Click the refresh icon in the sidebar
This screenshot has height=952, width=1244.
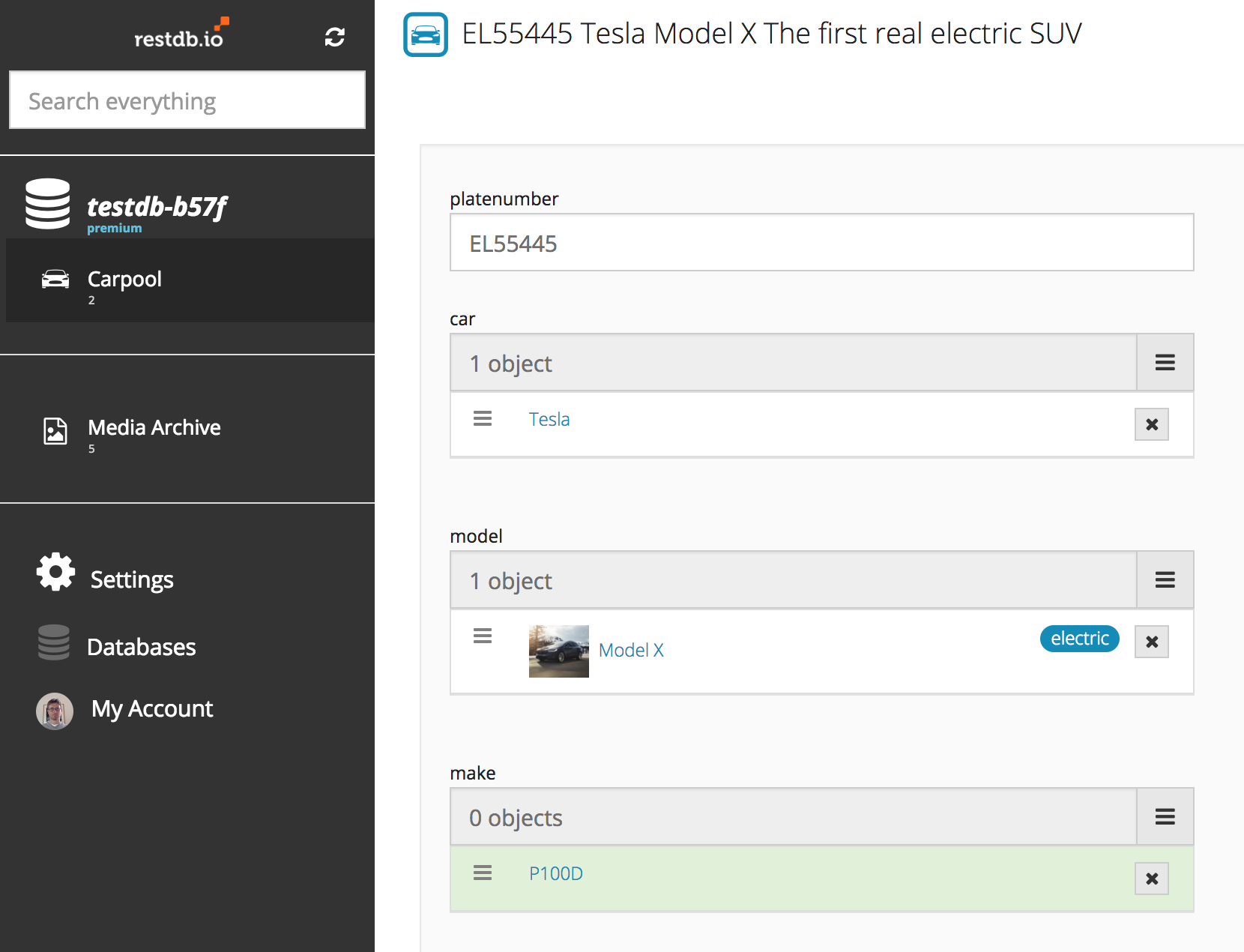click(x=334, y=37)
